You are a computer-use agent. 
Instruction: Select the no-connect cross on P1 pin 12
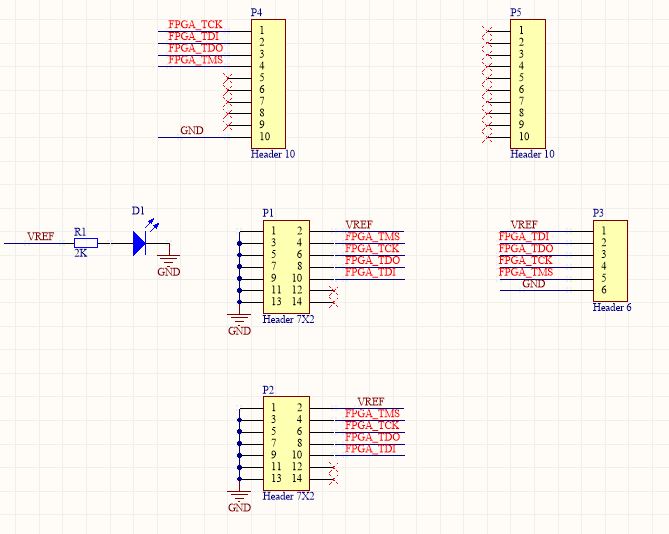point(334,291)
